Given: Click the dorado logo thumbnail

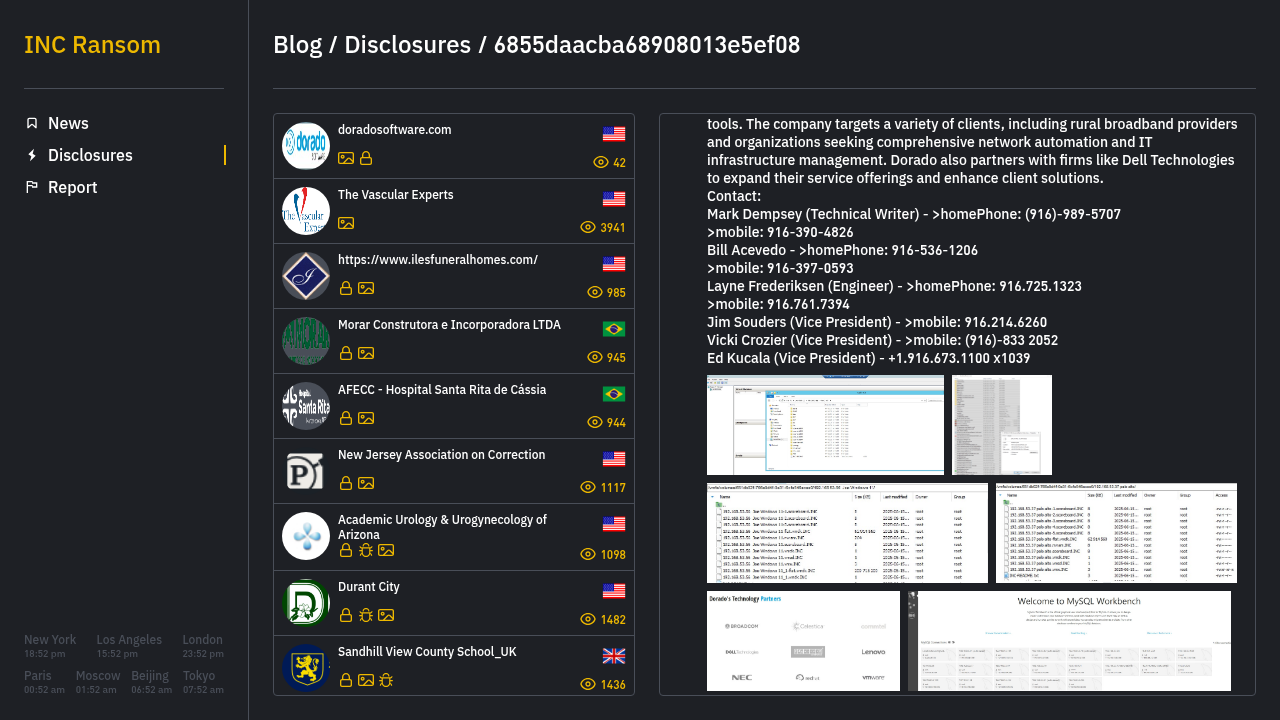Looking at the screenshot, I should pos(306,146).
